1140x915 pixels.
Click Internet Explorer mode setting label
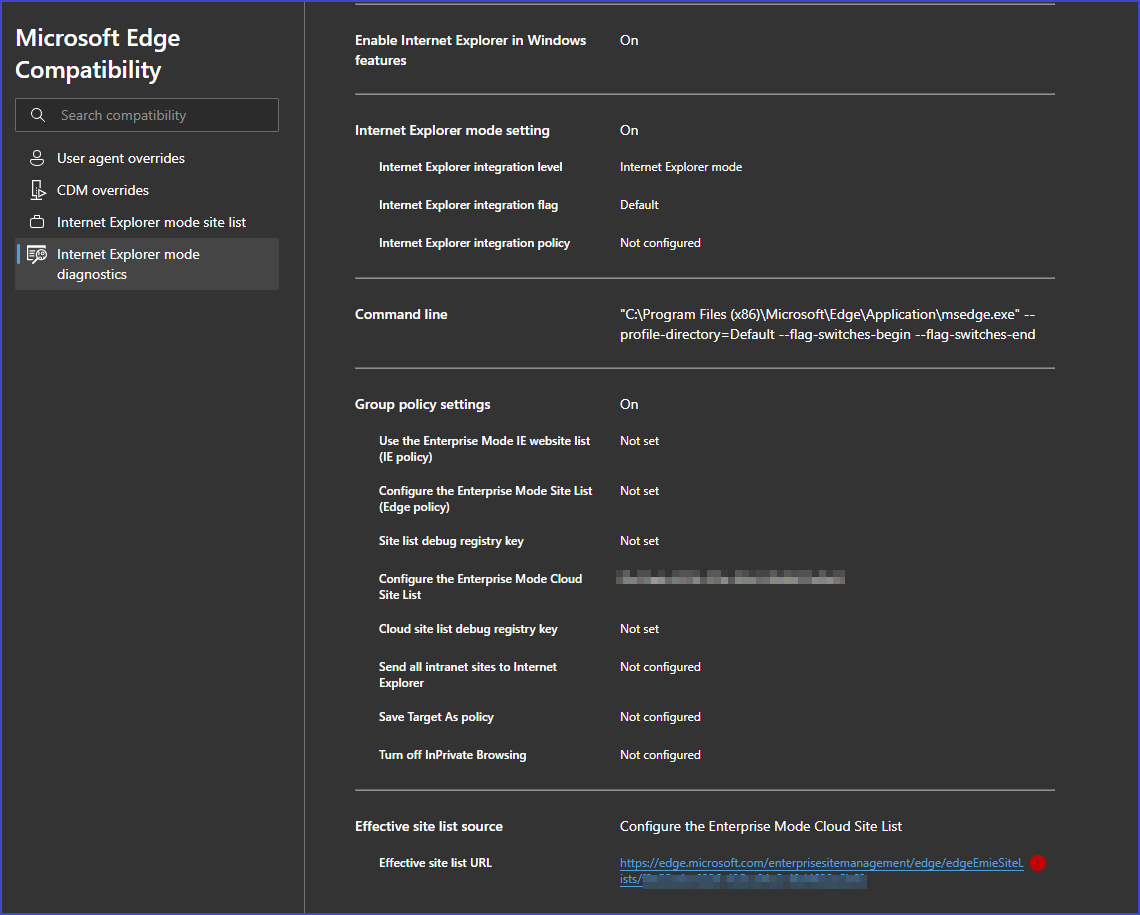click(x=452, y=131)
